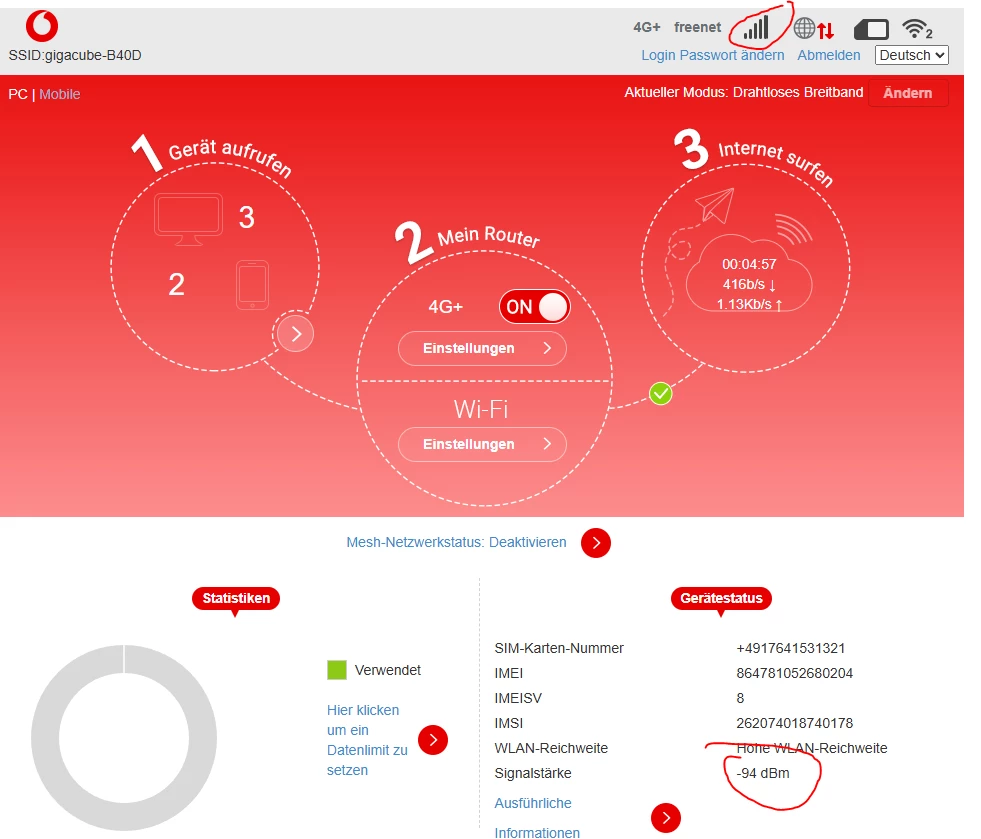This screenshot has width=981, height=839.
Task: Click the upload rate 1.13Kb/s
Action: (x=749, y=305)
